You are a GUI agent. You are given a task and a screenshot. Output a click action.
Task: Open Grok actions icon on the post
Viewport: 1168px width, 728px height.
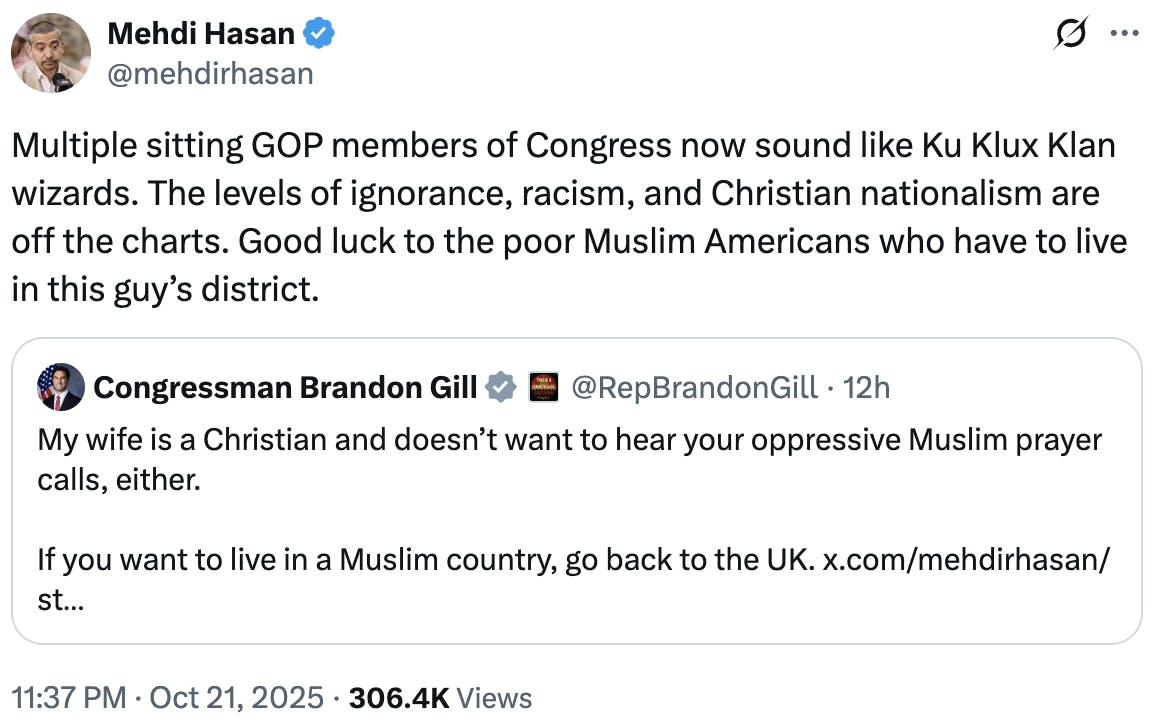tap(1073, 36)
